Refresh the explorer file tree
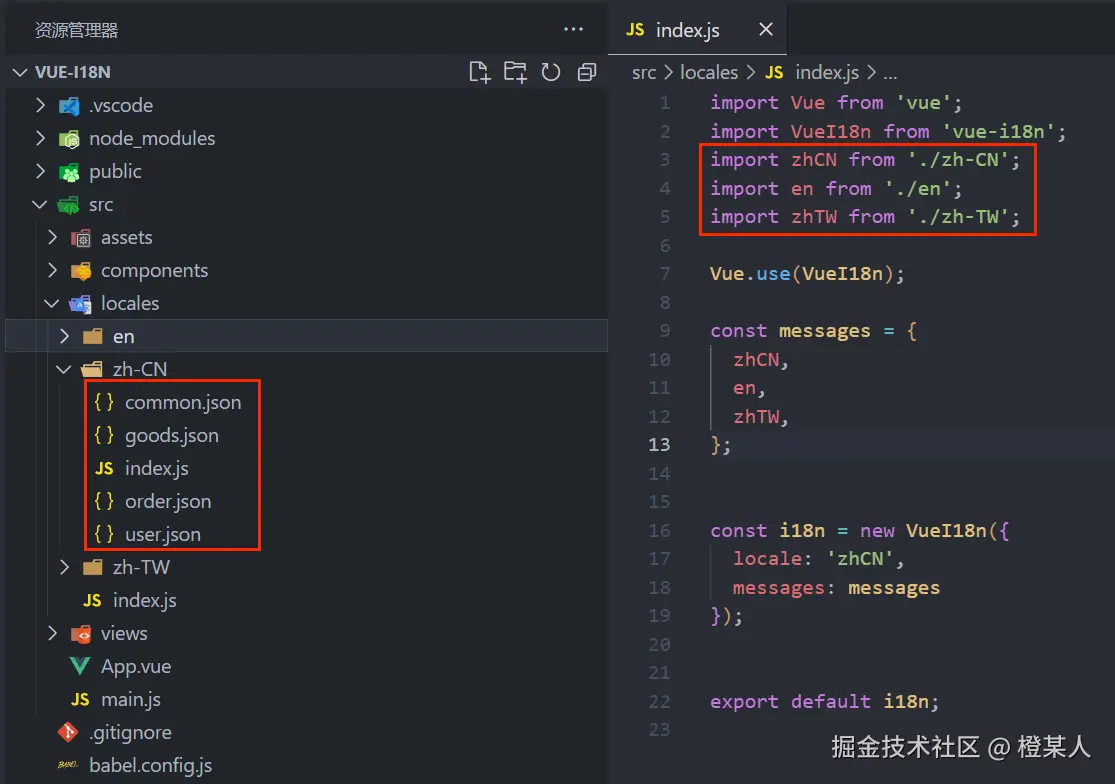Viewport: 1115px width, 784px height. tap(550, 72)
